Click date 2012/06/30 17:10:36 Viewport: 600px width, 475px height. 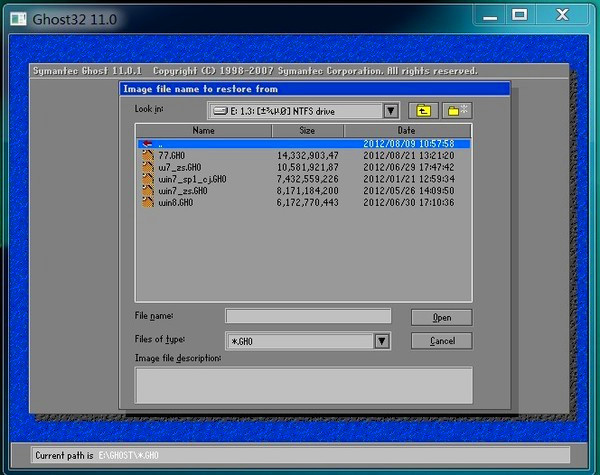pyautogui.click(x=409, y=202)
